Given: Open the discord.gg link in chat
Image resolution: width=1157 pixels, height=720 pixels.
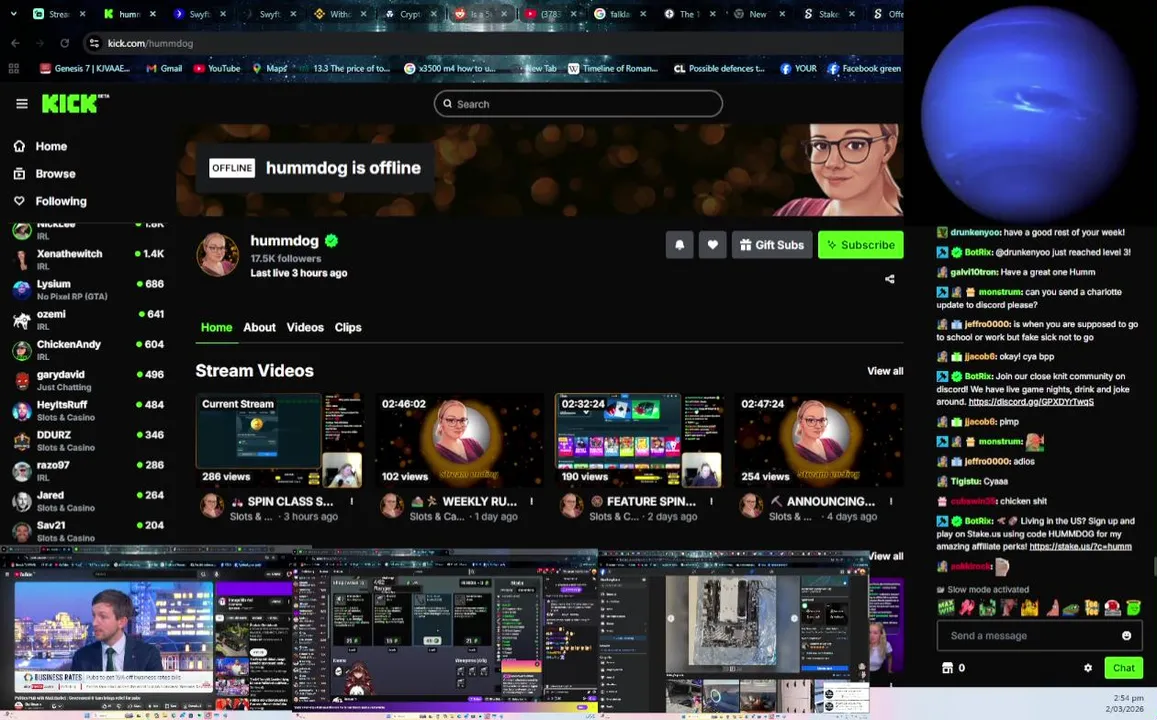Looking at the screenshot, I should 1031,402.
